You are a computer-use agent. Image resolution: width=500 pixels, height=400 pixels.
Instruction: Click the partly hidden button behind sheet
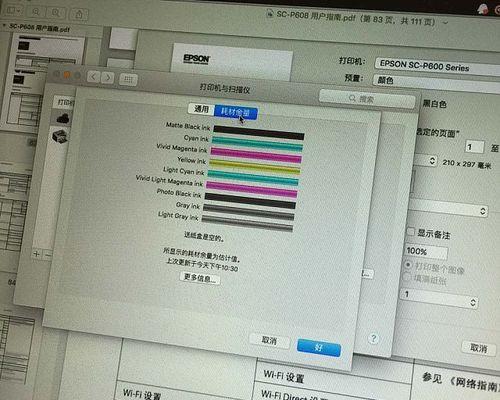point(367,274)
